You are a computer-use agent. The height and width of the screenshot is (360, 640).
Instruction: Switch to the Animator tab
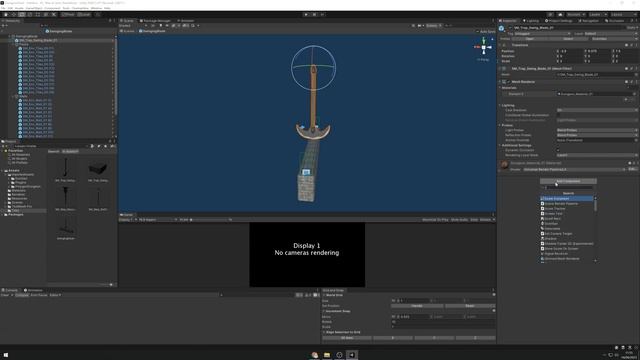(186, 20)
